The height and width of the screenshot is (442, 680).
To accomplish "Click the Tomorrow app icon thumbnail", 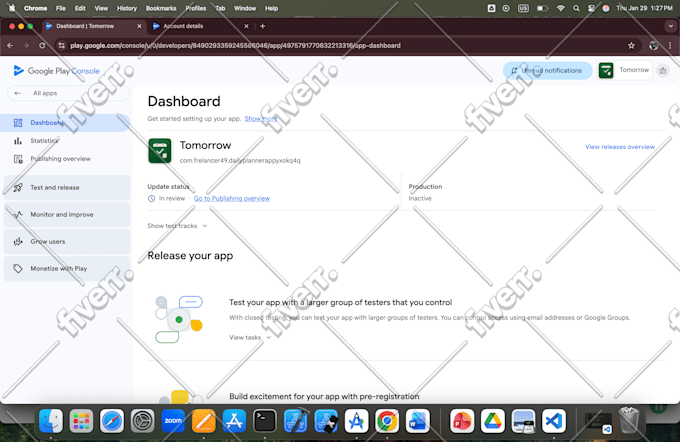I will tap(160, 151).
